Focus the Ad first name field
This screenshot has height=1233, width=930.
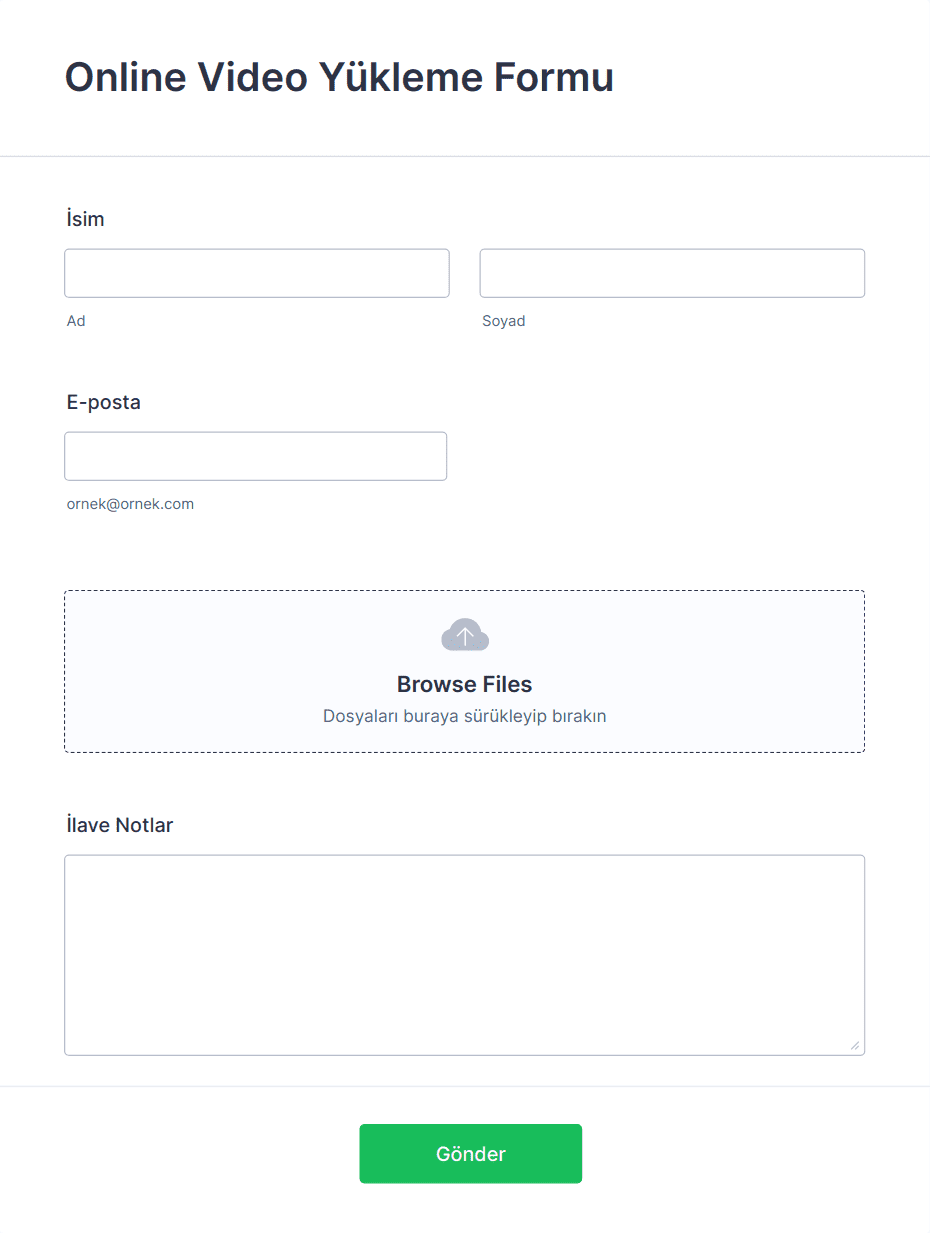point(257,273)
